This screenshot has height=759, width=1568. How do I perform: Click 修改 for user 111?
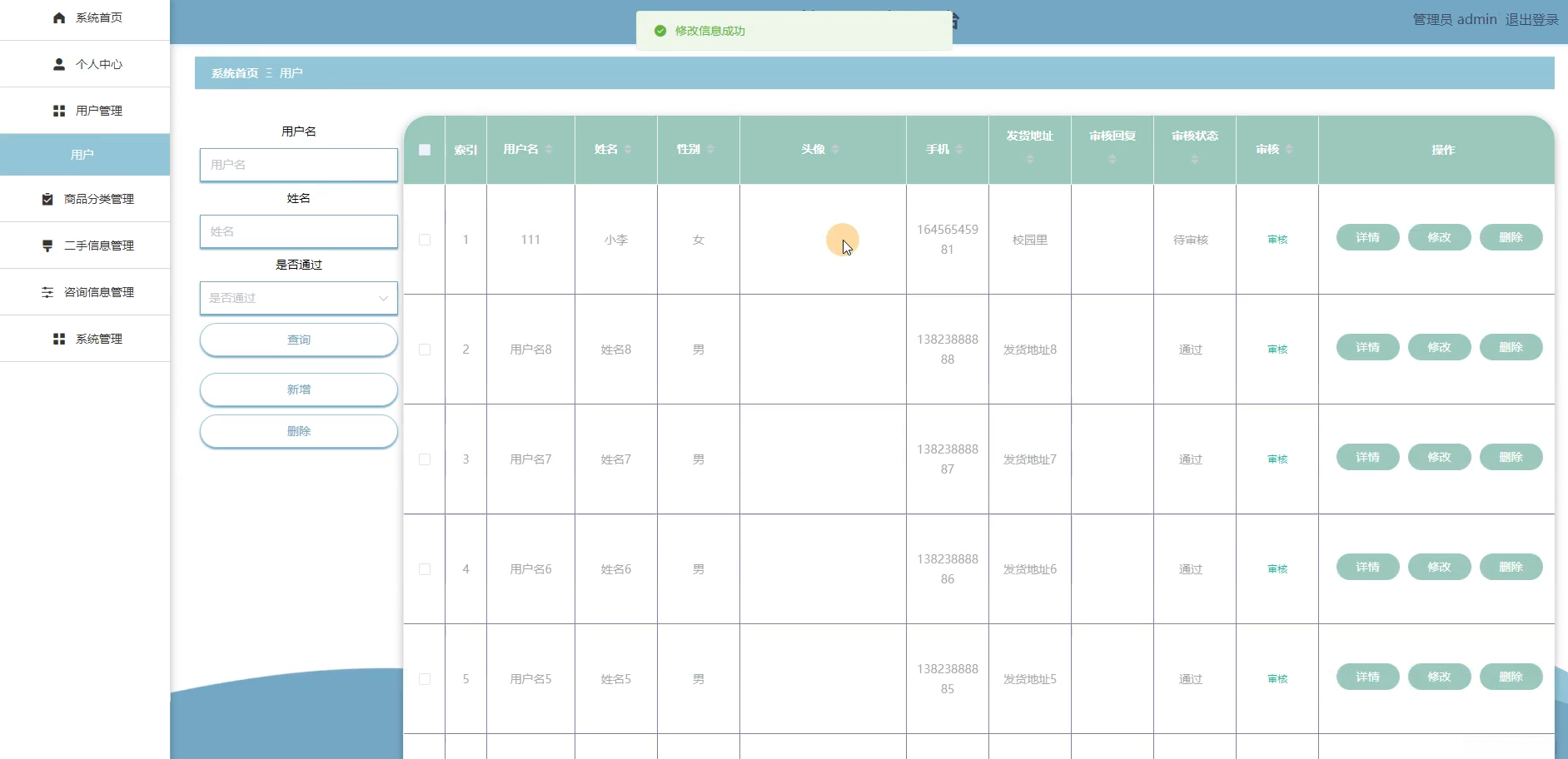[x=1440, y=237]
